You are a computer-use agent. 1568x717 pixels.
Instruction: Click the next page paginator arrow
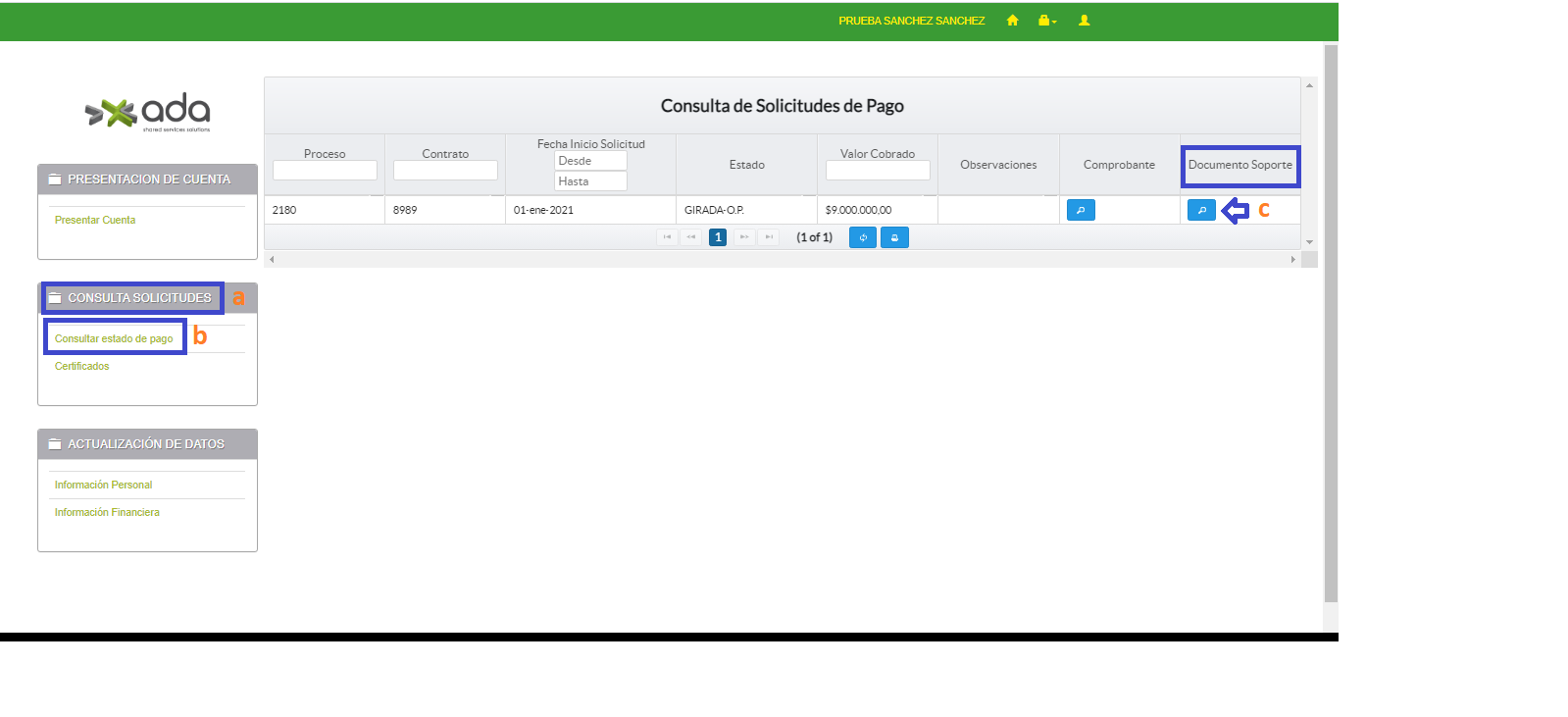click(x=744, y=237)
